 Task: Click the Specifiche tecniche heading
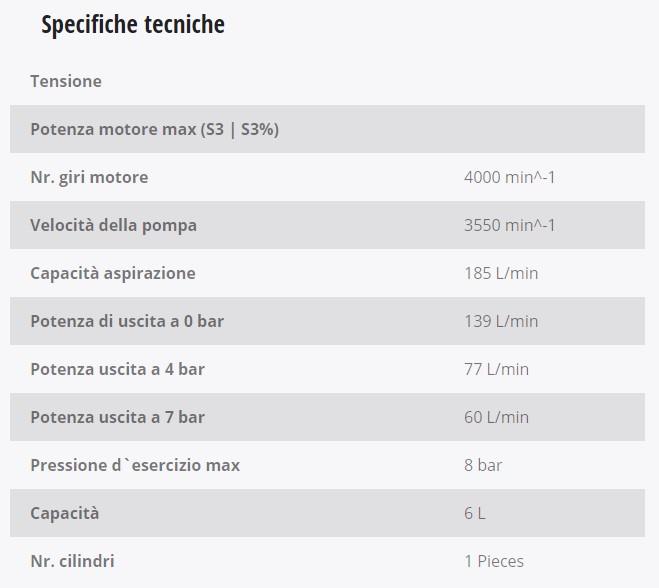coord(133,25)
